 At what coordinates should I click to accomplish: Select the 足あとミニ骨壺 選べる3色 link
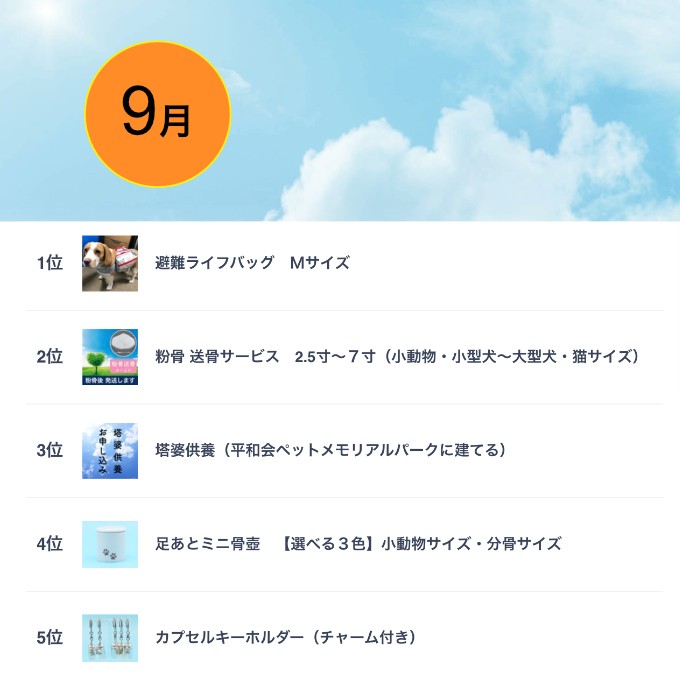pos(358,544)
